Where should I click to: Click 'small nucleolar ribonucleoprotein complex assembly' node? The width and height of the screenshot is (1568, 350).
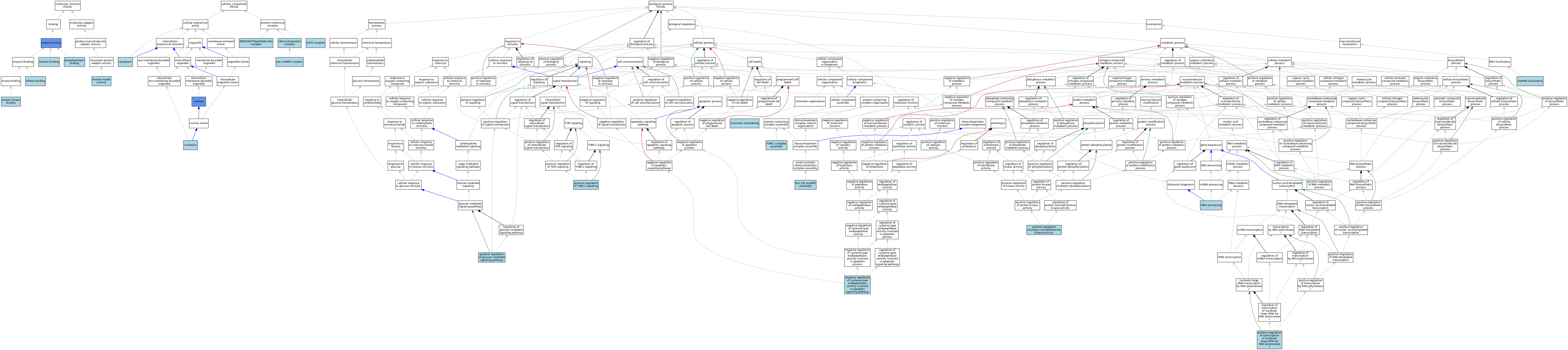point(805,165)
